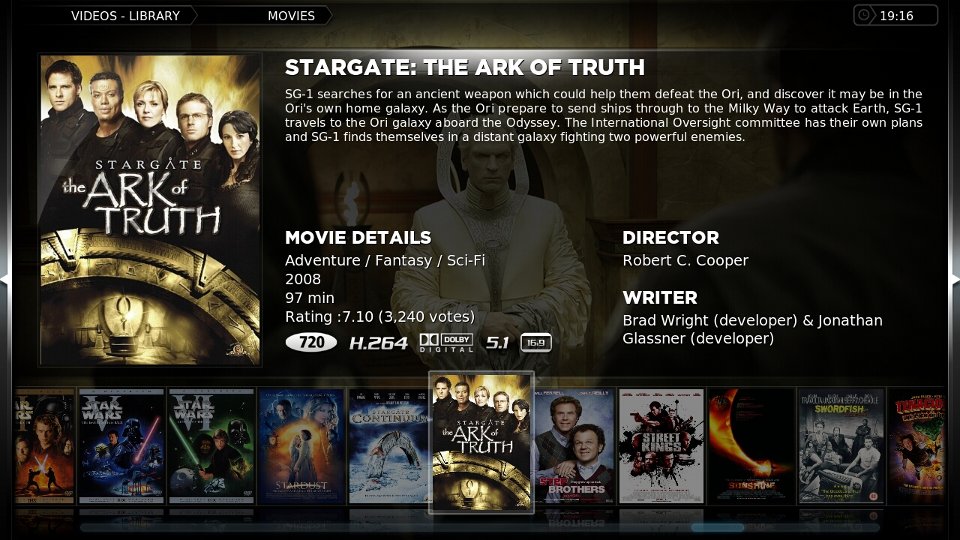This screenshot has height=540, width=960.
Task: Open the right edge arrow panel
Action: pos(954,279)
